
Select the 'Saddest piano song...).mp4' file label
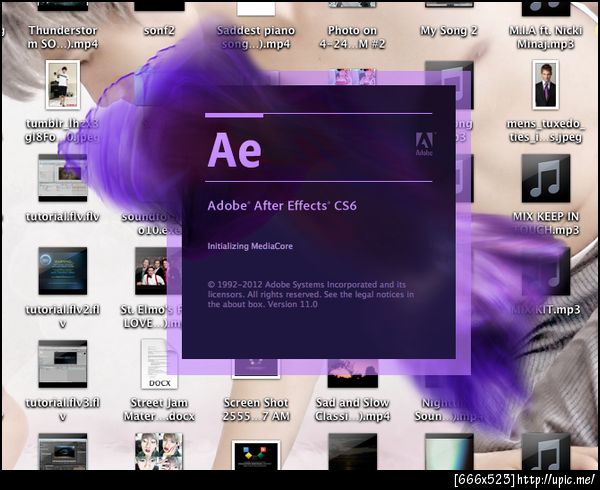coord(256,37)
